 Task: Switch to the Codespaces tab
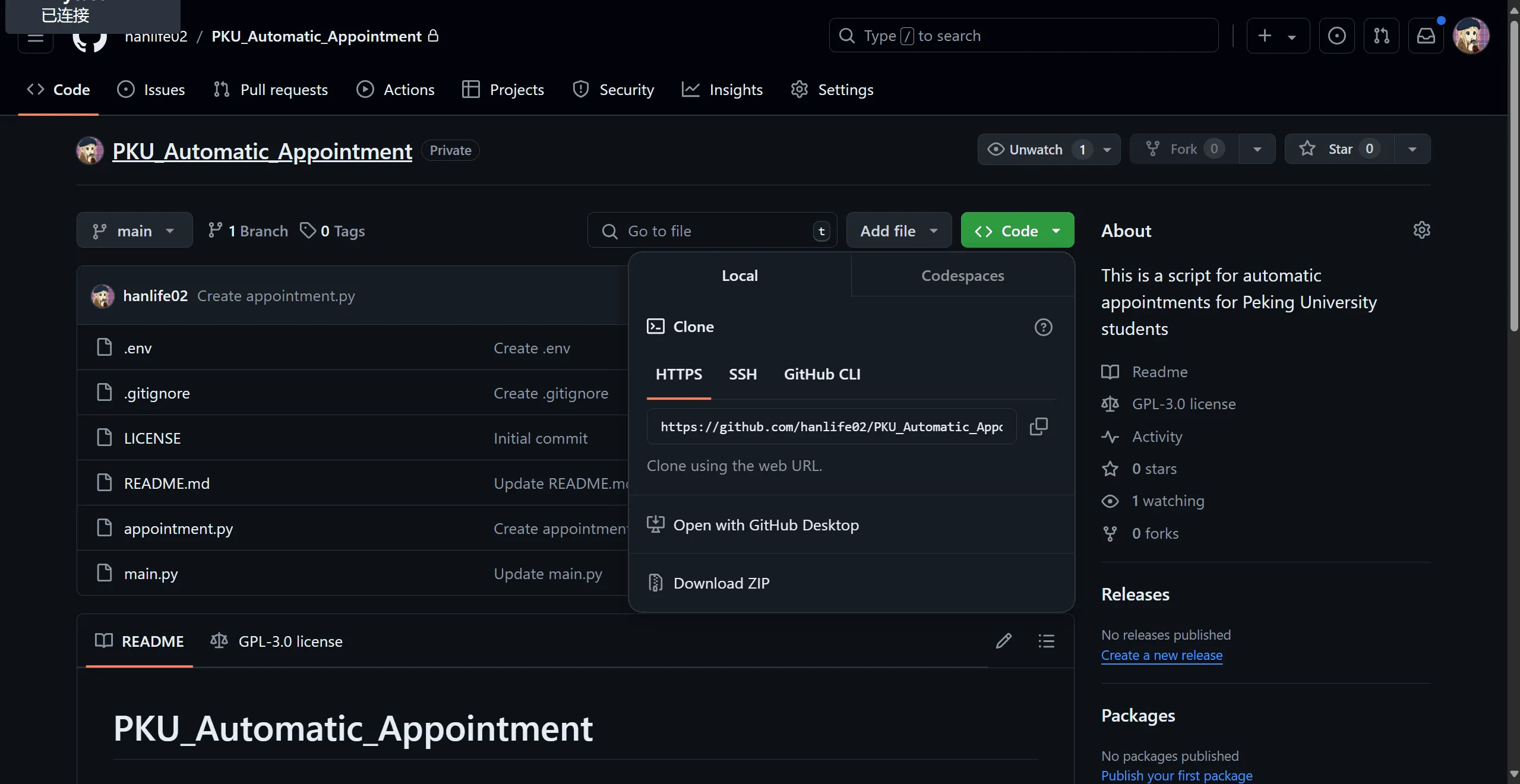963,276
